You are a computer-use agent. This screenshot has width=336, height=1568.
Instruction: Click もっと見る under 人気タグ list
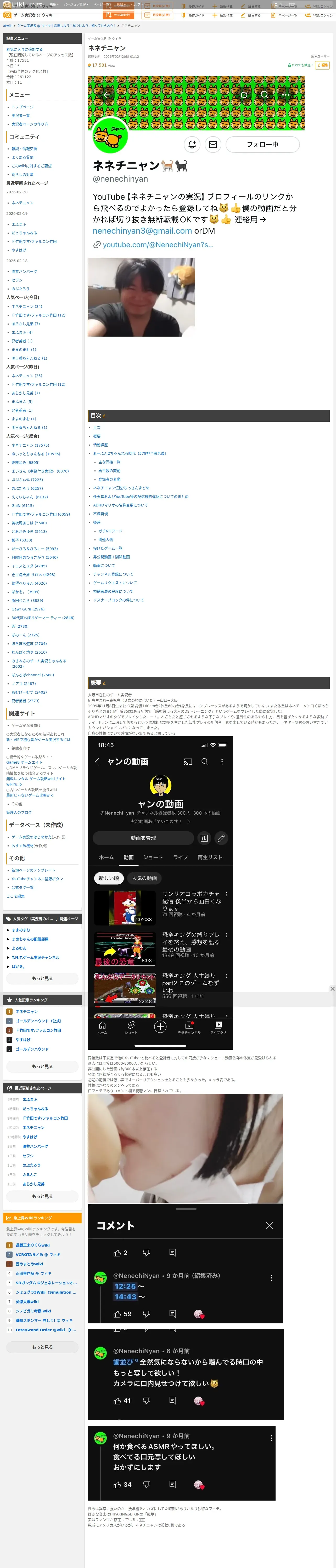42,978
